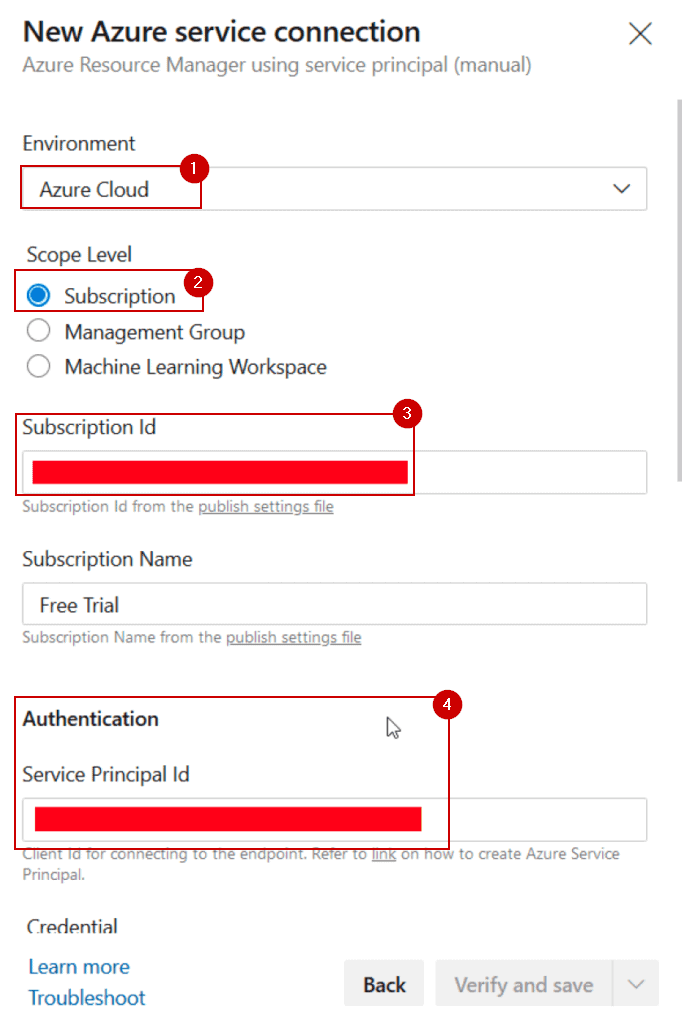
Task: Open the Learn more link
Action: coord(79,966)
